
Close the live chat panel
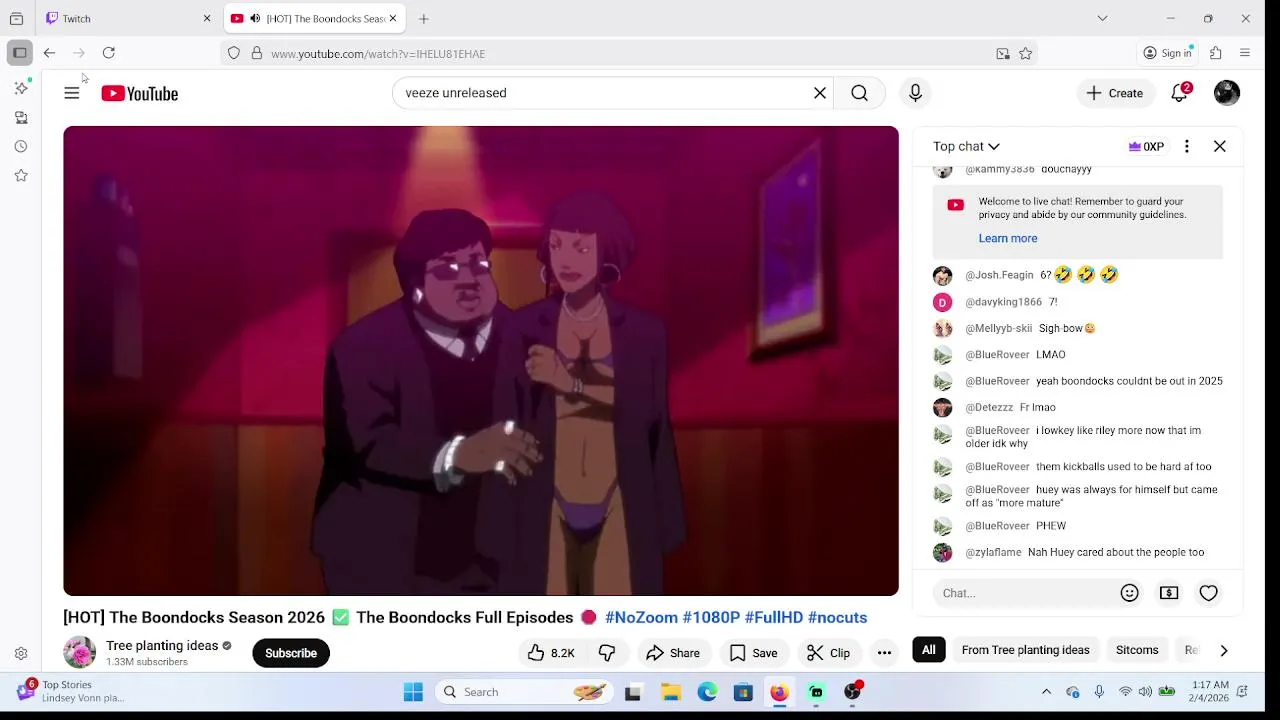click(x=1220, y=146)
